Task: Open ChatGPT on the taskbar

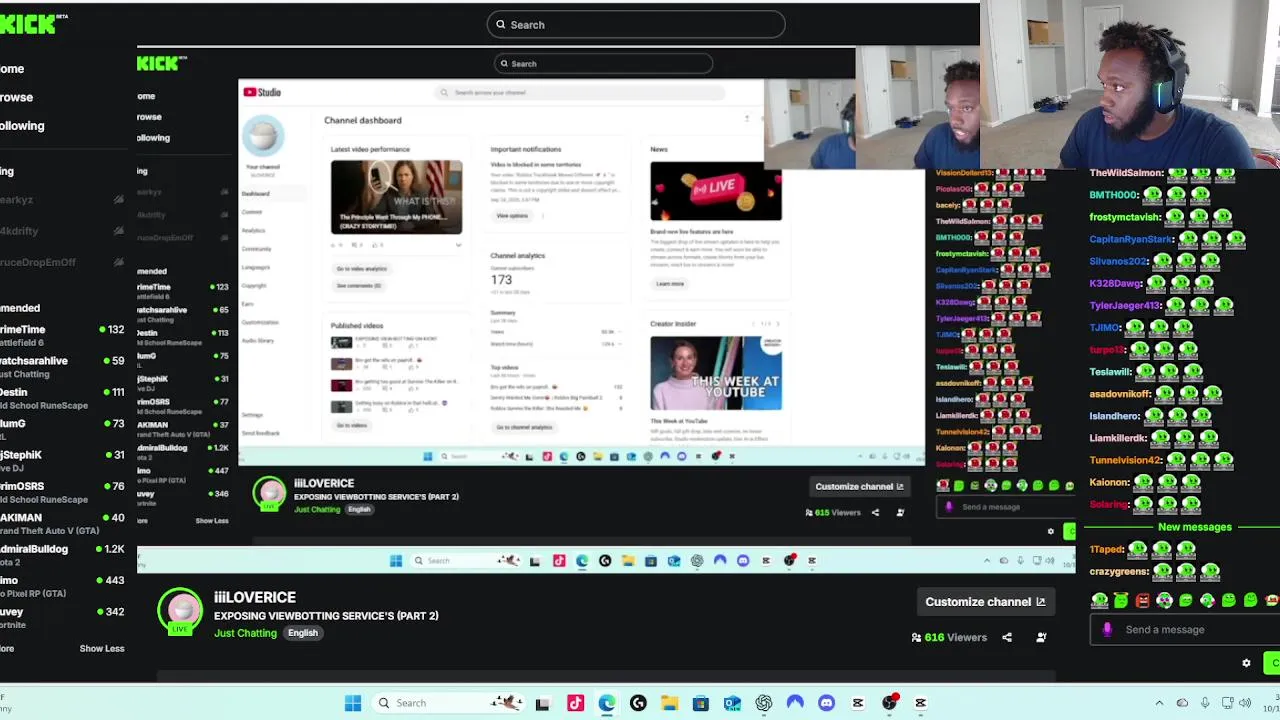Action: [x=764, y=703]
